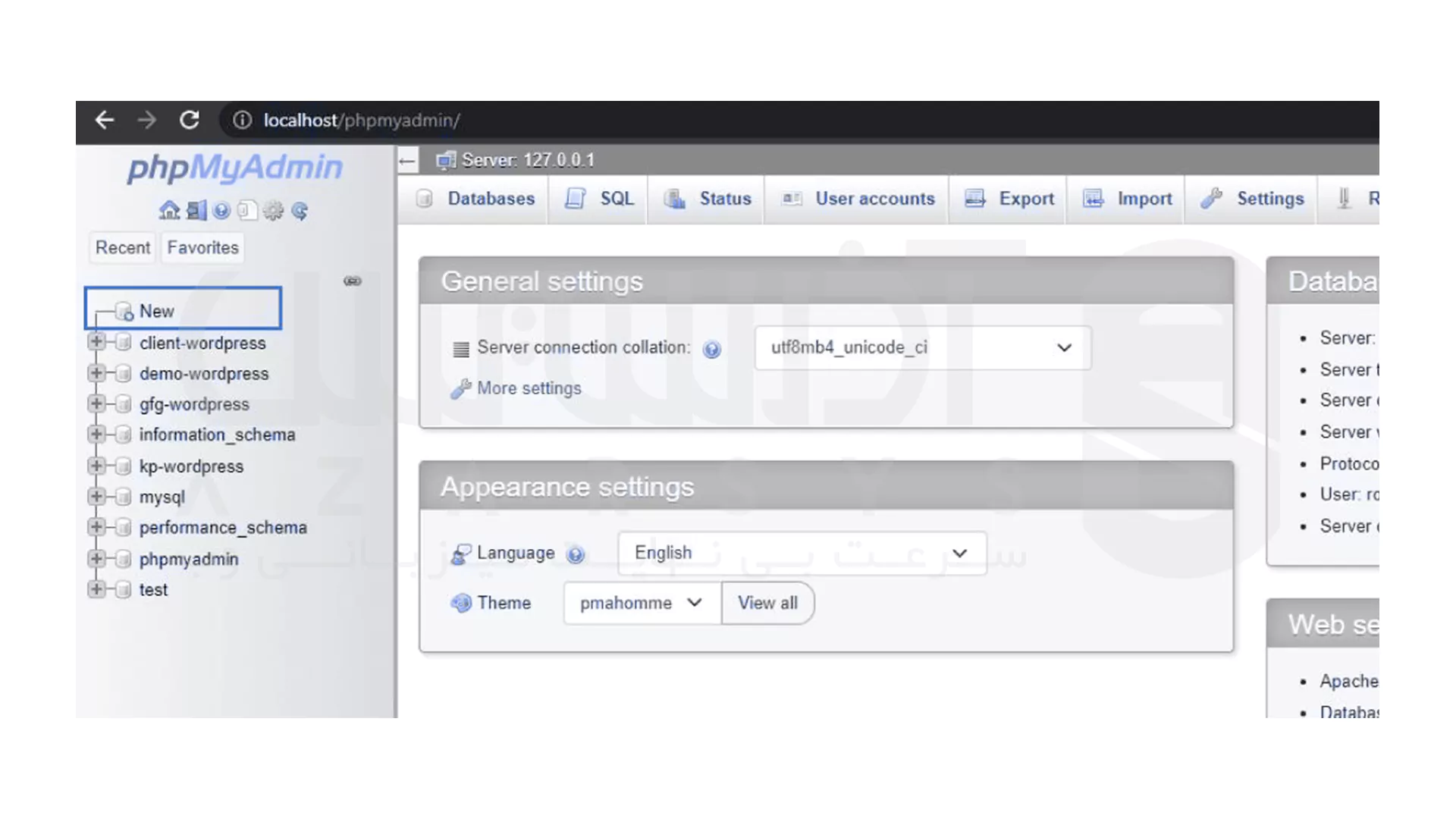
Task: Expand the test database plus toggle
Action: click(96, 589)
